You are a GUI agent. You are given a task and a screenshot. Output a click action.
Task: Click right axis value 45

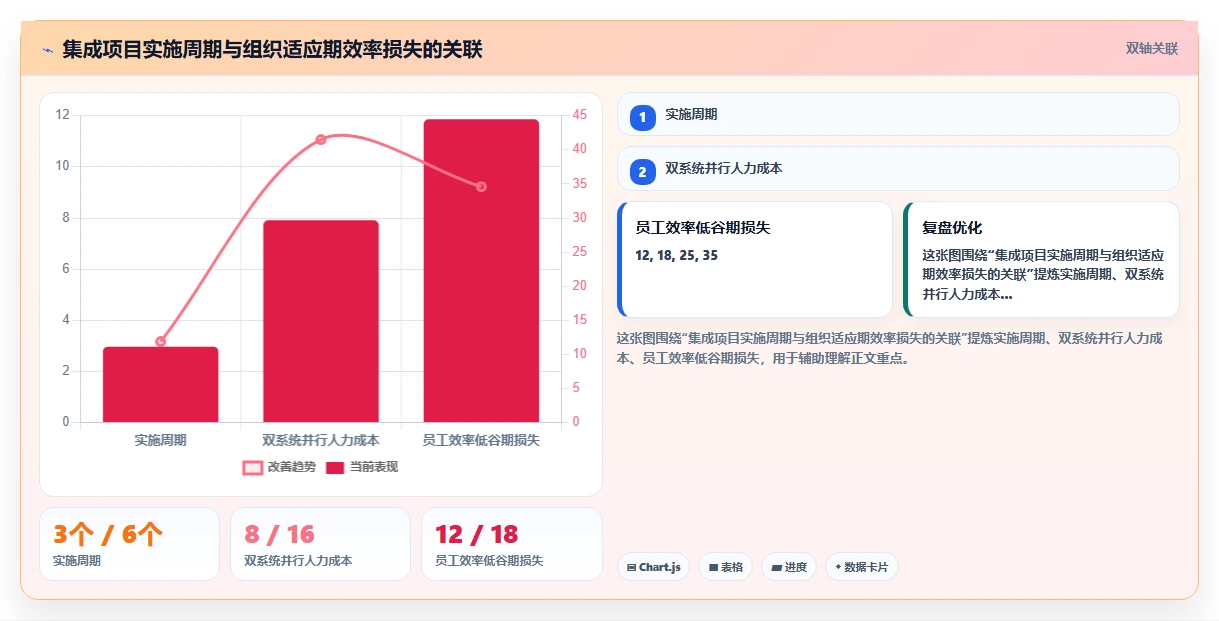click(580, 115)
